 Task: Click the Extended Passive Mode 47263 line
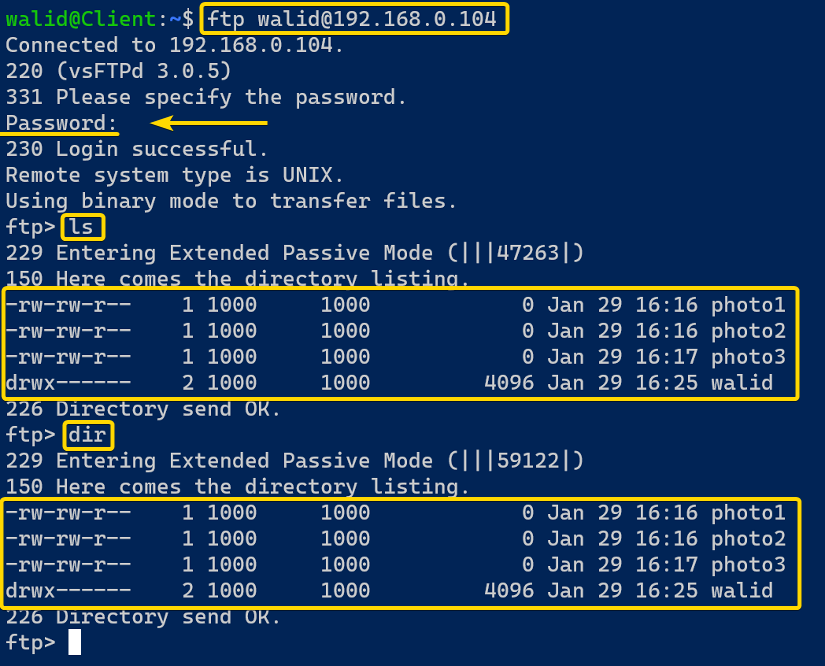295,253
